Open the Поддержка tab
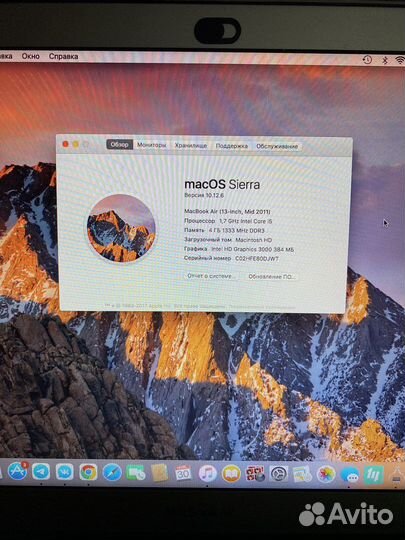This screenshot has width=405, height=540. click(231, 146)
